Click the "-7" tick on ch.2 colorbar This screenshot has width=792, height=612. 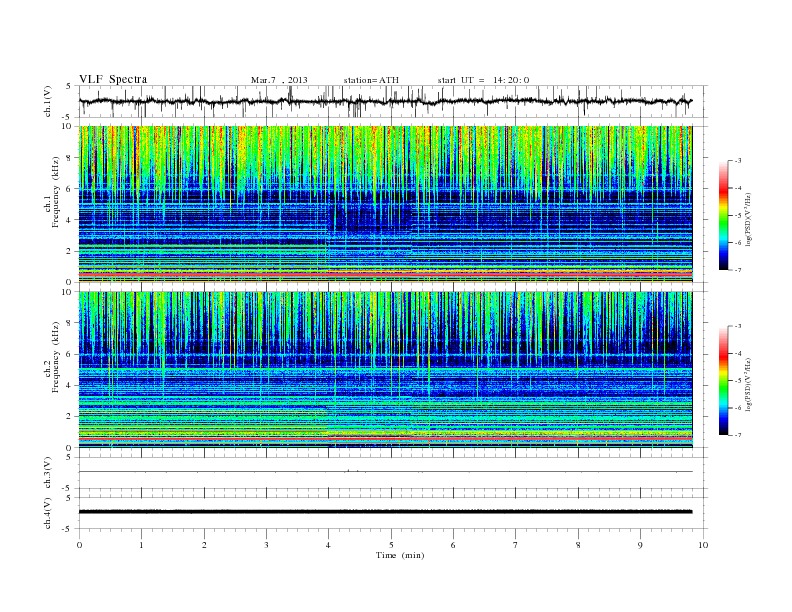pos(738,435)
